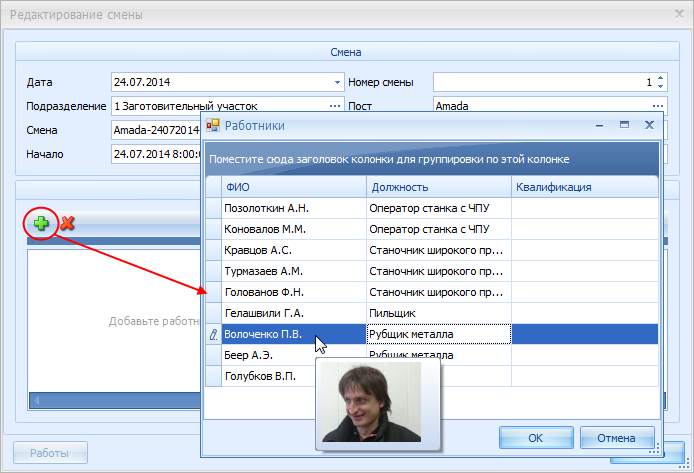The height and width of the screenshot is (473, 694).
Task: Click the Пост field containing Amada
Action: coord(550,106)
